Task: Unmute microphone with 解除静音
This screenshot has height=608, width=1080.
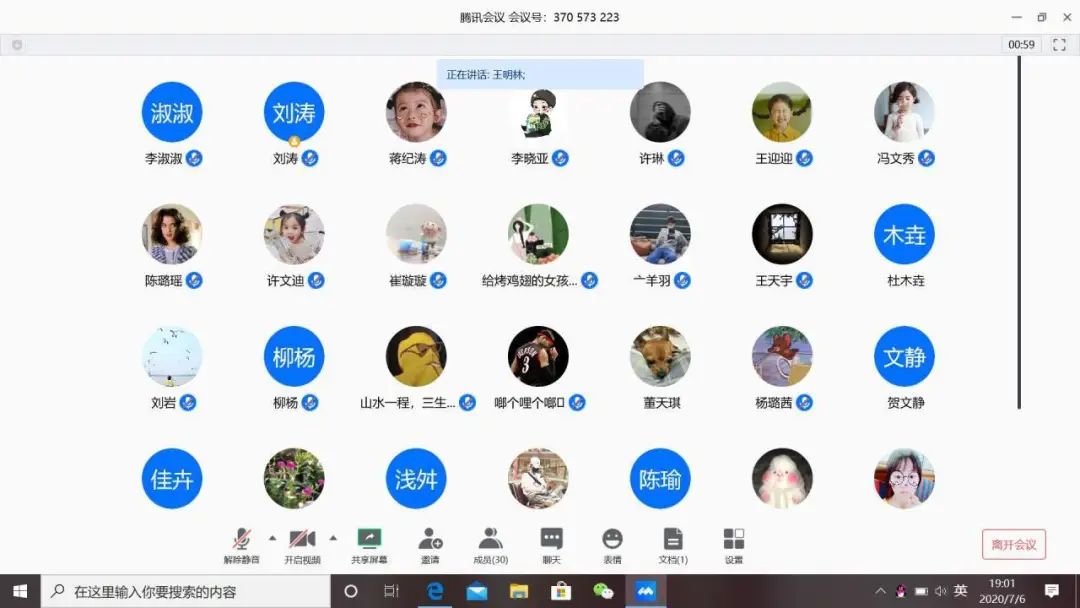Action: coord(241,545)
